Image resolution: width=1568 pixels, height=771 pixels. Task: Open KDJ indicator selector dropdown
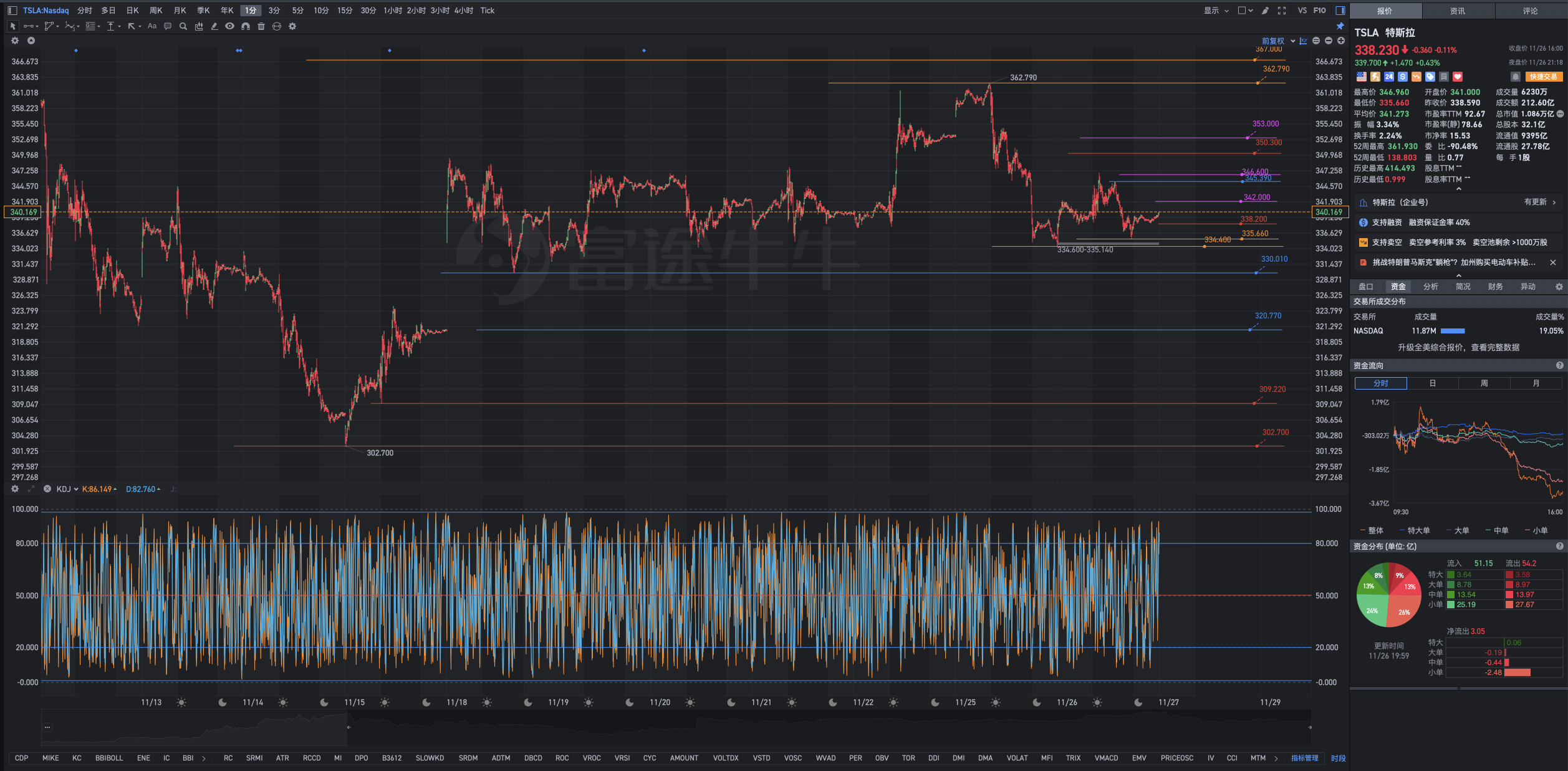click(x=67, y=489)
